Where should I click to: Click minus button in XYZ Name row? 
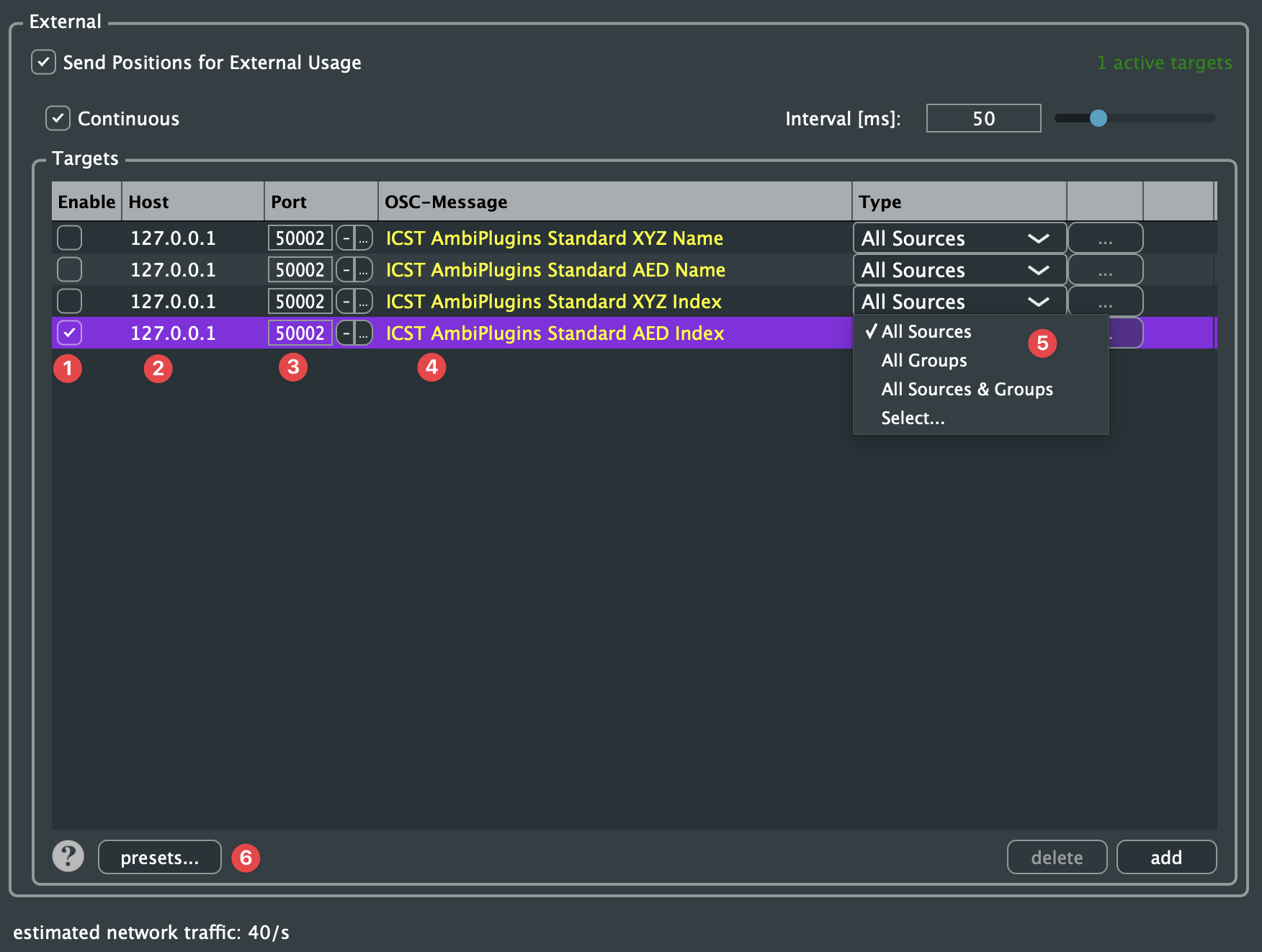coord(346,238)
